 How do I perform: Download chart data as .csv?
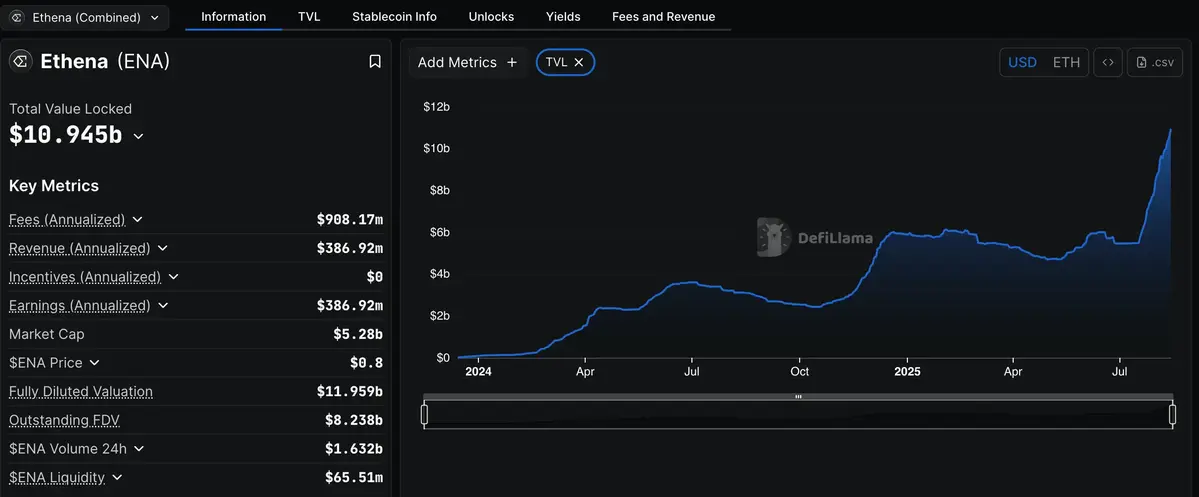pyautogui.click(x=1154, y=62)
